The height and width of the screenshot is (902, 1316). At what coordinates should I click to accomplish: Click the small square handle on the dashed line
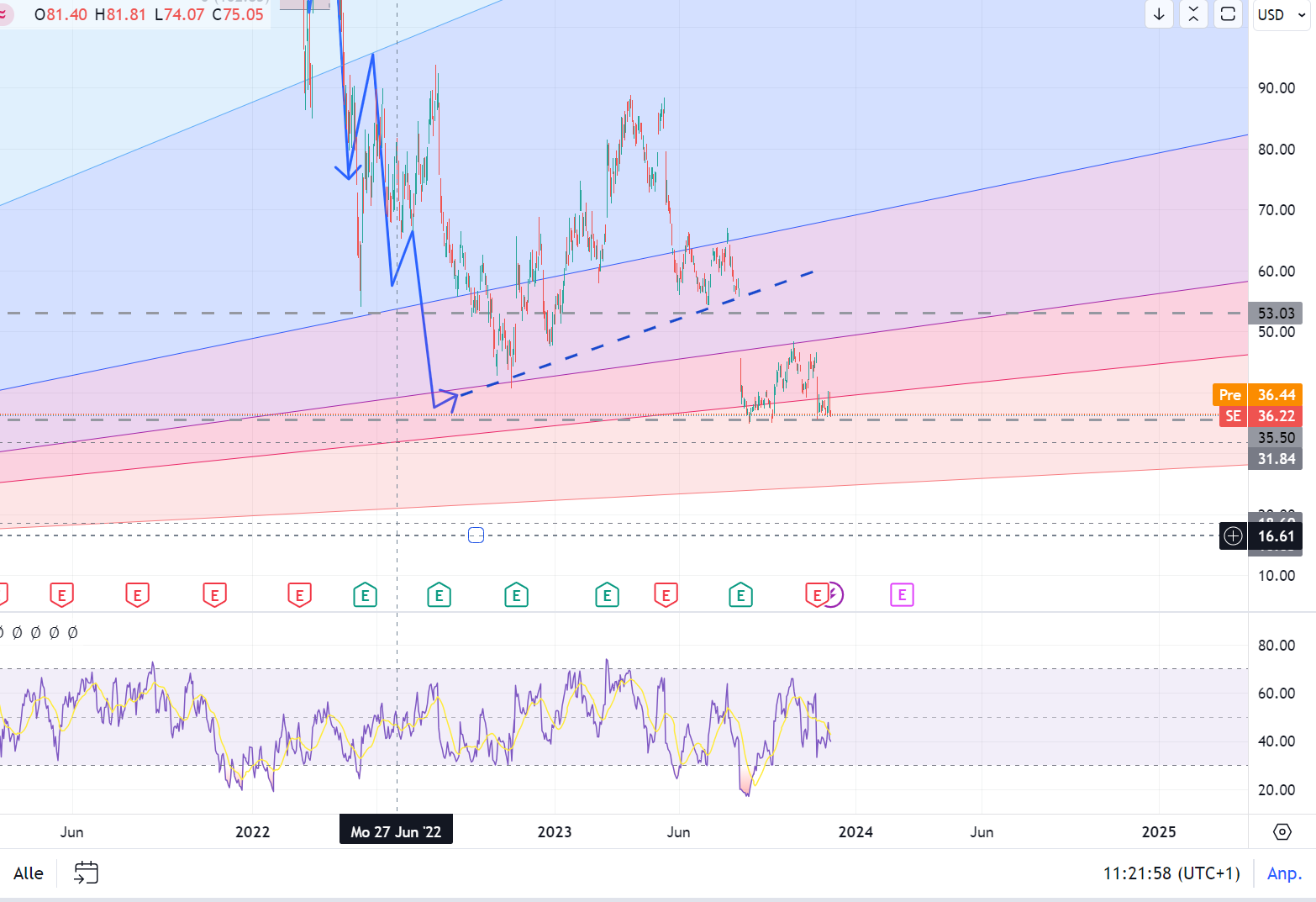coord(476,535)
